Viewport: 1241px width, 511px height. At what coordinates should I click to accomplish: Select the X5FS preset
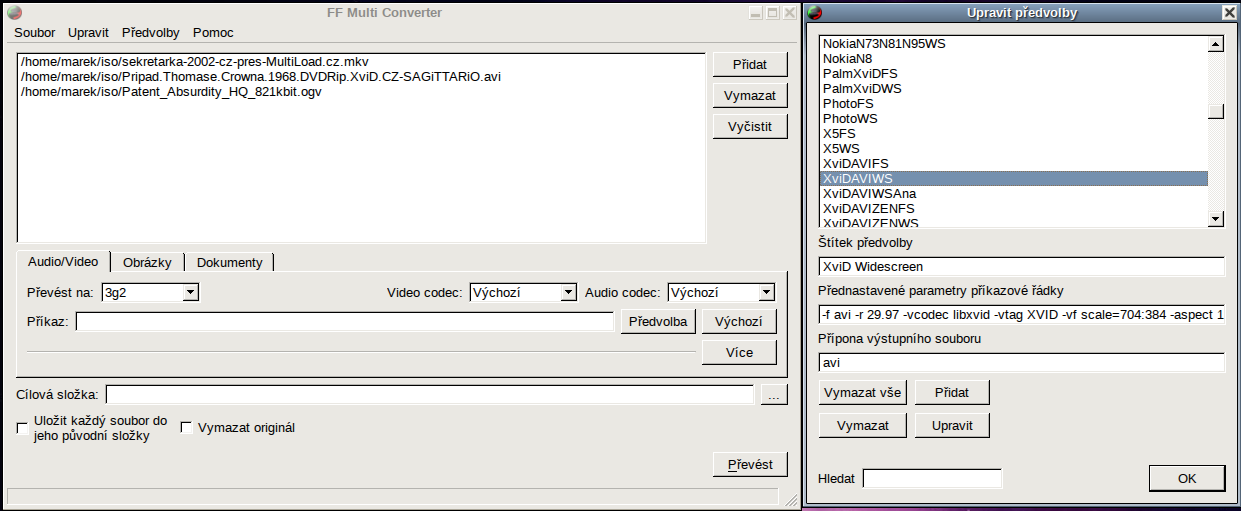(1013, 134)
